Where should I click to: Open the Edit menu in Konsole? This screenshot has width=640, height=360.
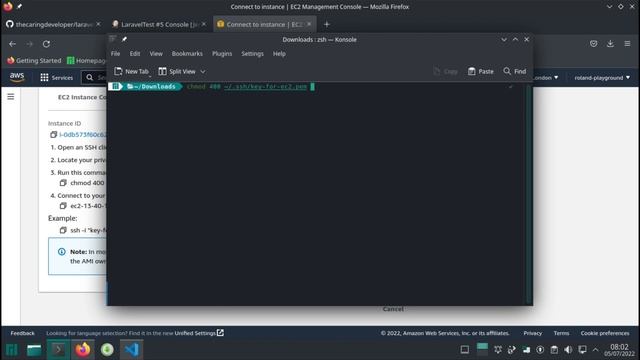(x=135, y=54)
